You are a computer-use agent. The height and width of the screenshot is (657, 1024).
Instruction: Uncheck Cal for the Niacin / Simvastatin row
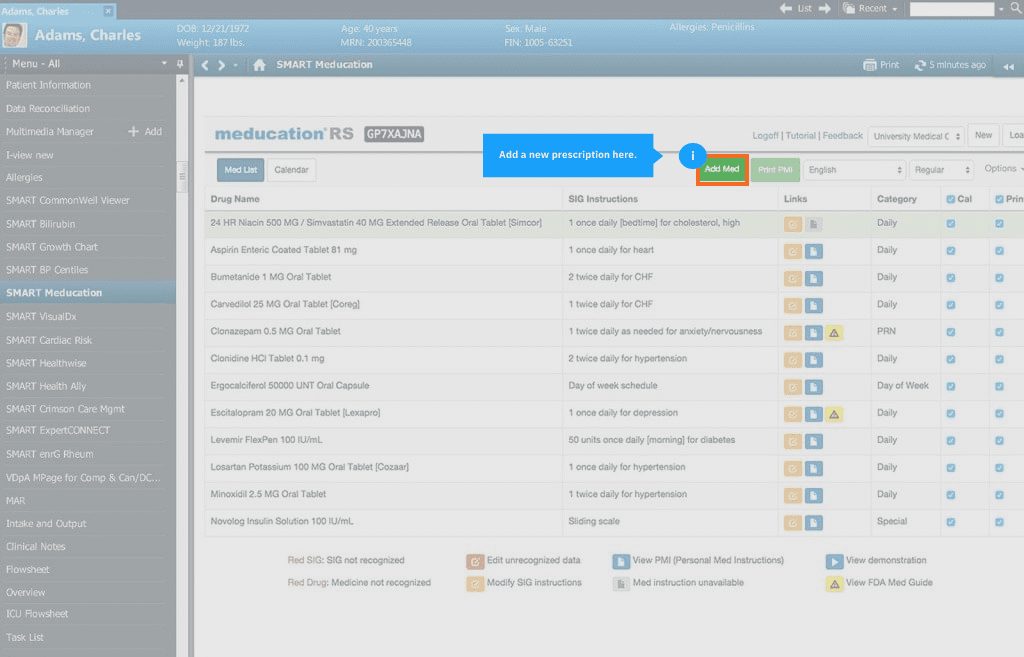pyautogui.click(x=951, y=223)
